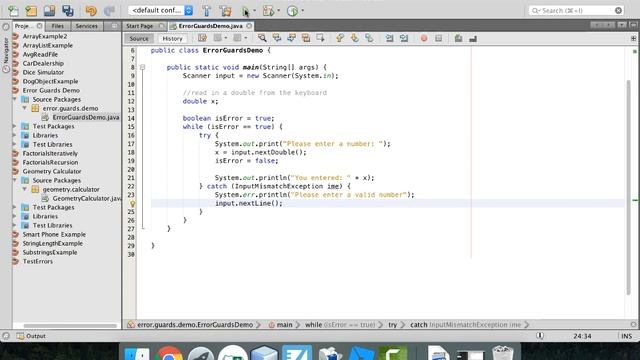Click main in the breadcrumb bar
The image size is (640, 360).
coord(284,324)
